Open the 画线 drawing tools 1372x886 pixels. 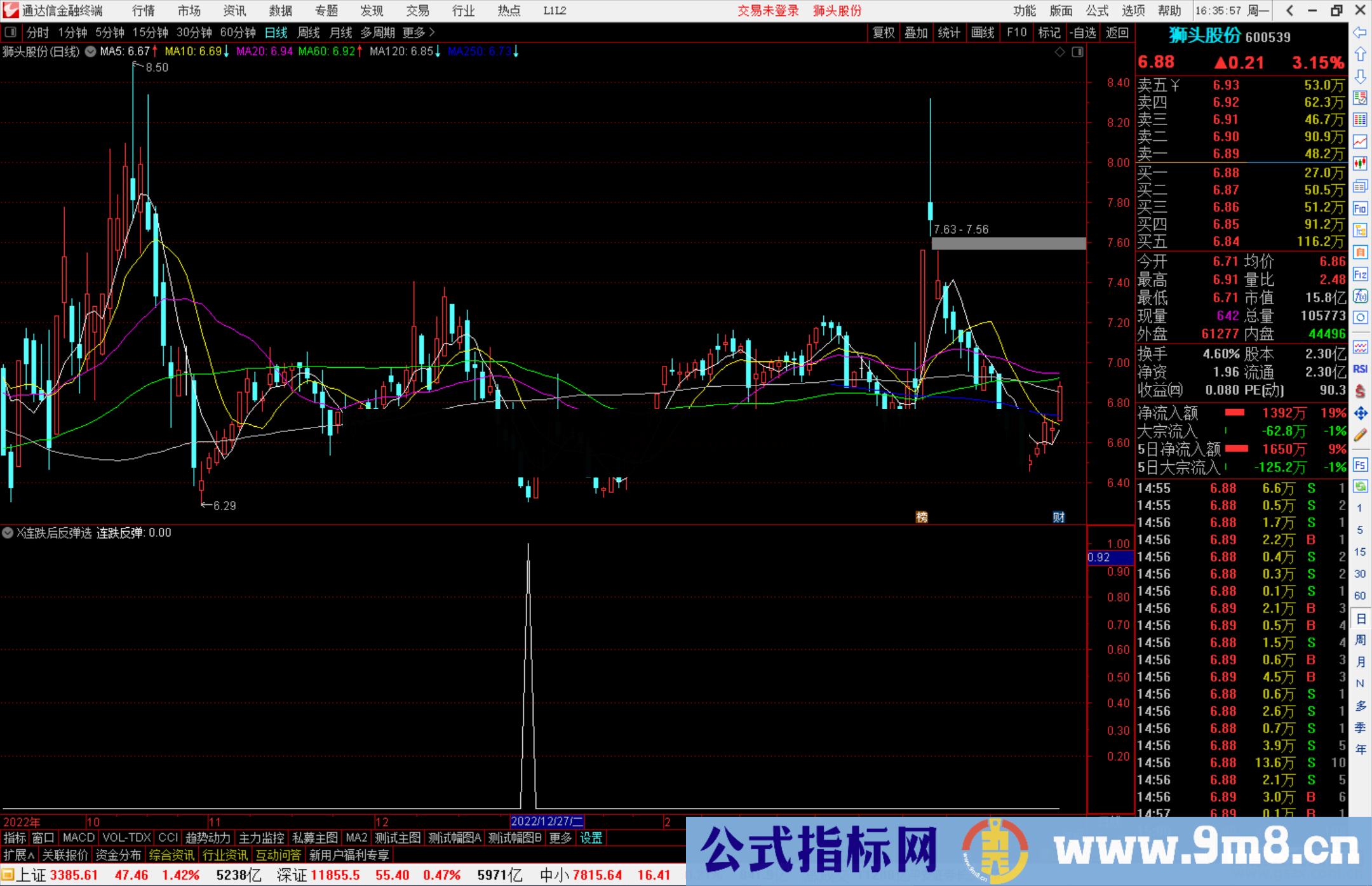point(983,32)
